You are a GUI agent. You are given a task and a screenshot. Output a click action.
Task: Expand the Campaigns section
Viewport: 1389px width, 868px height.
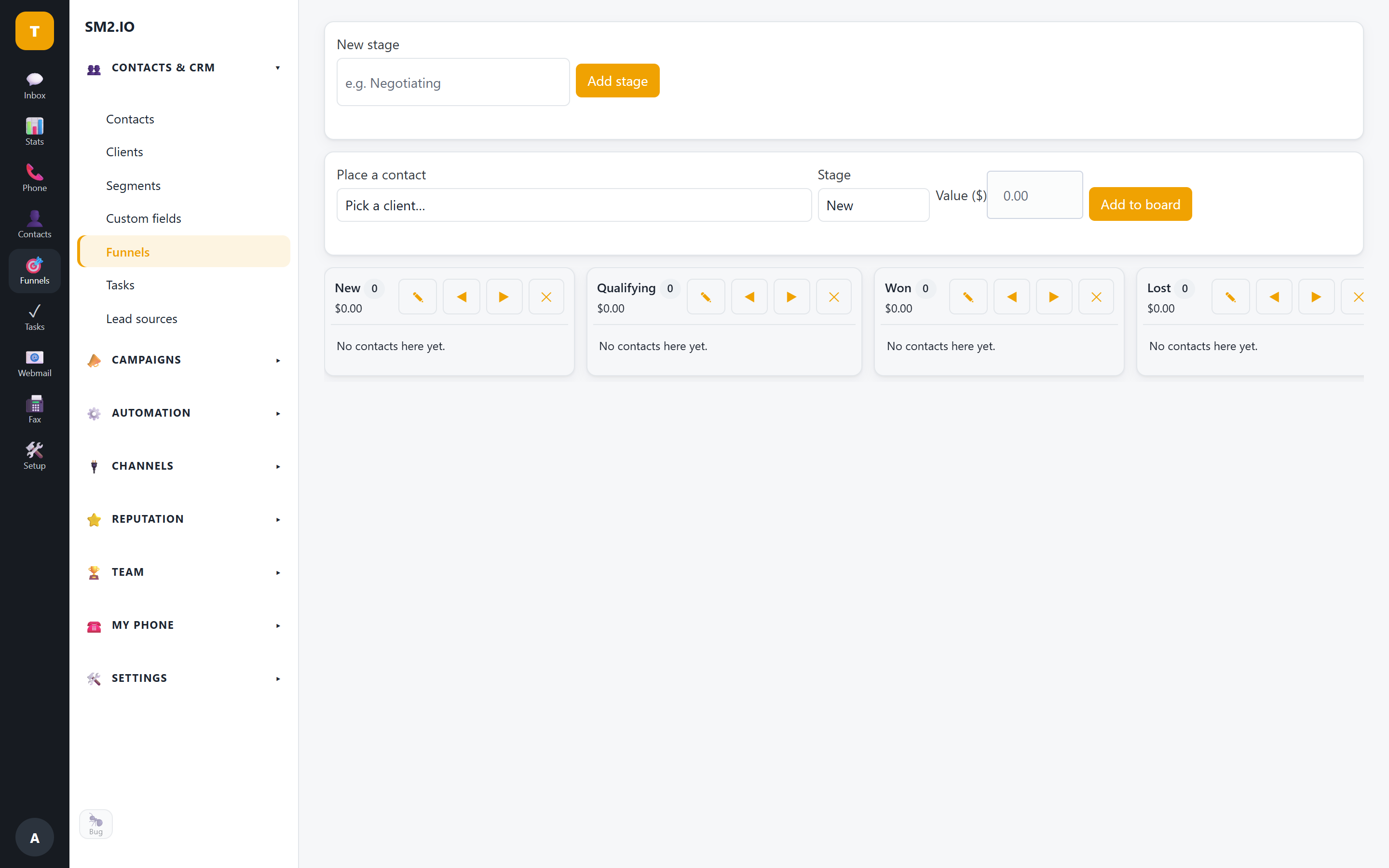pyautogui.click(x=184, y=360)
